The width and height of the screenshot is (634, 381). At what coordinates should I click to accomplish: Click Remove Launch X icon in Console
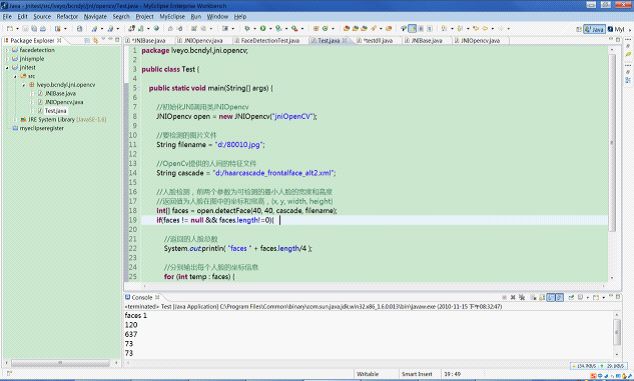pyautogui.click(x=513, y=297)
